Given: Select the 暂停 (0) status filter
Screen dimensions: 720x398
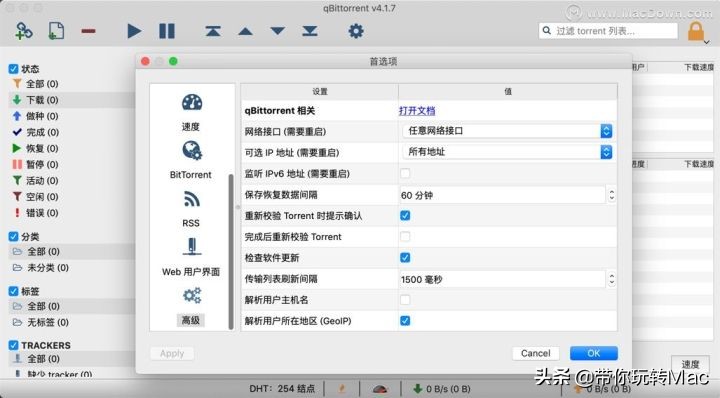Looking at the screenshot, I should click(42, 164).
